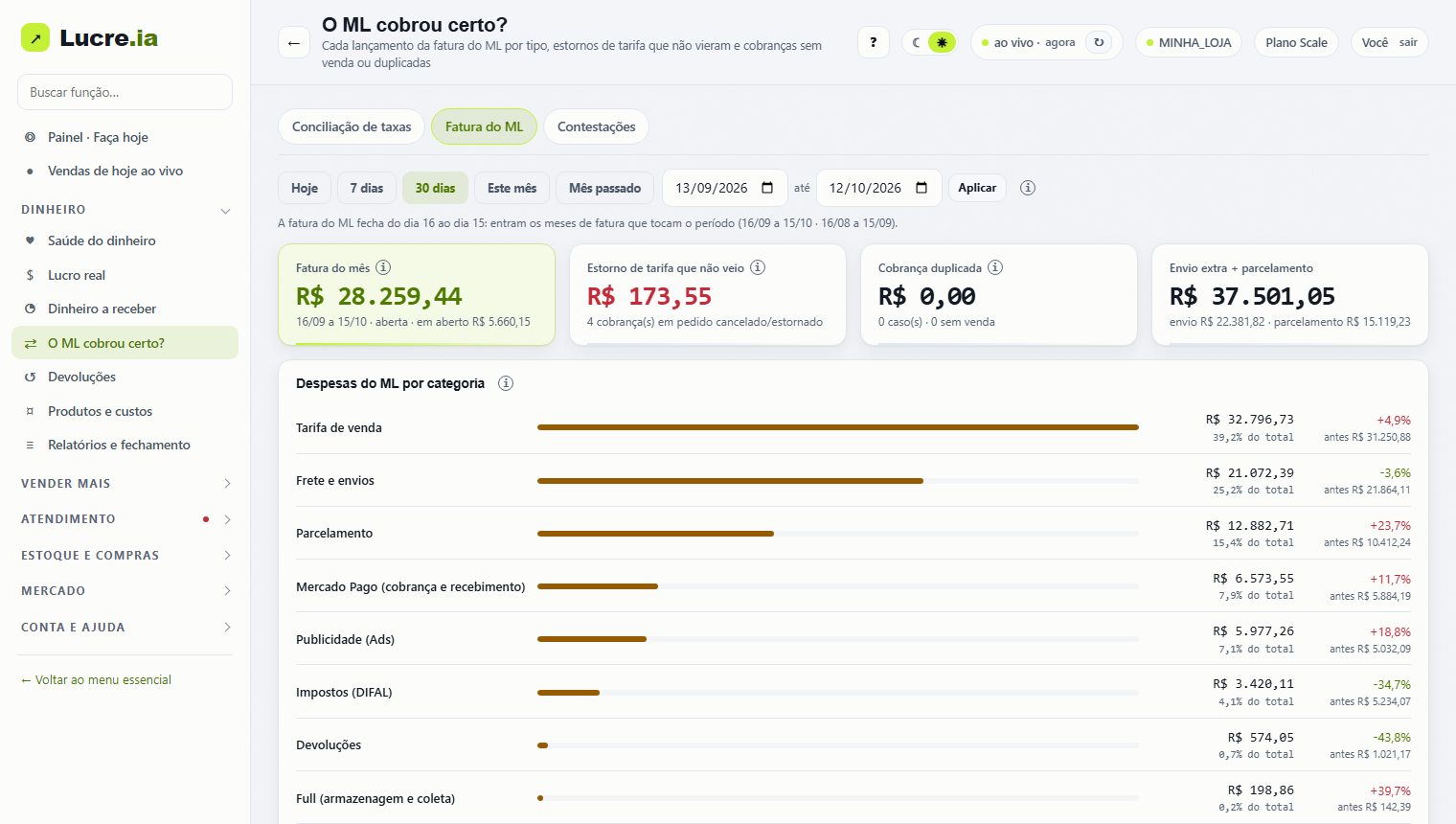The width and height of the screenshot is (1456, 824).
Task: Click the MINHA_LOJA store selector
Action: [1189, 42]
